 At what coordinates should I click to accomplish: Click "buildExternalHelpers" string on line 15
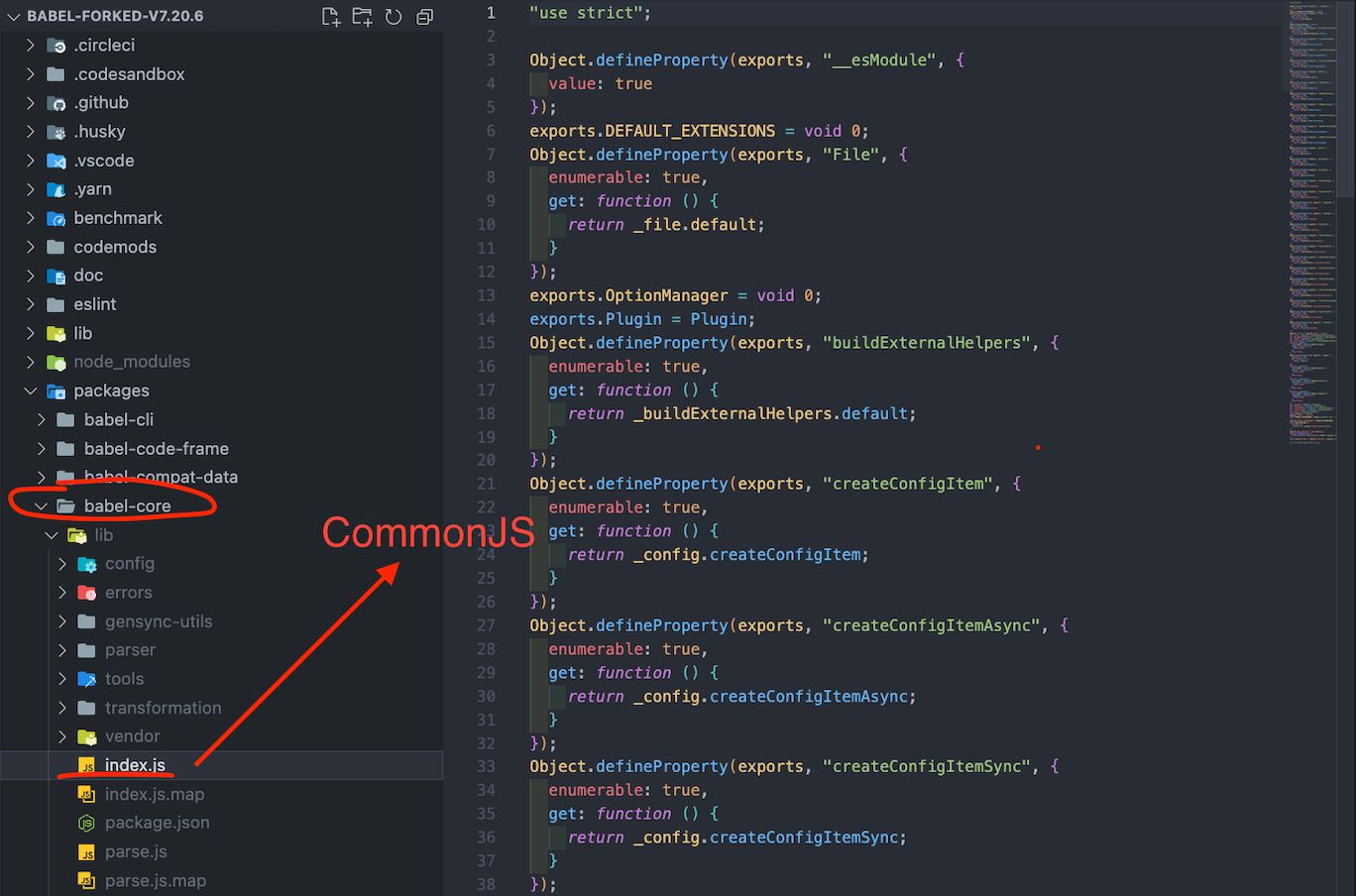[927, 343]
